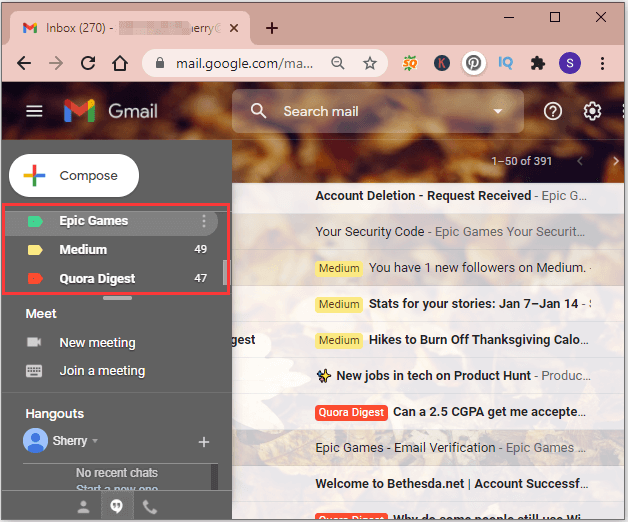
Task: Switch to Hangouts phone calls tab
Action: tap(150, 507)
